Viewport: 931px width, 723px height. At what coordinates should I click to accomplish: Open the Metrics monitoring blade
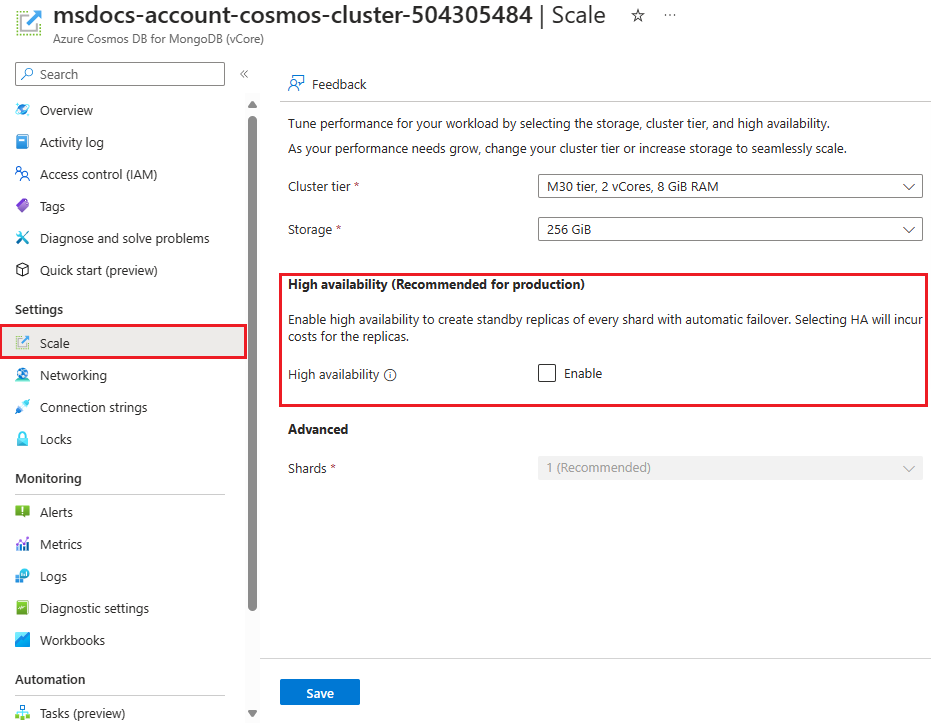pos(59,544)
